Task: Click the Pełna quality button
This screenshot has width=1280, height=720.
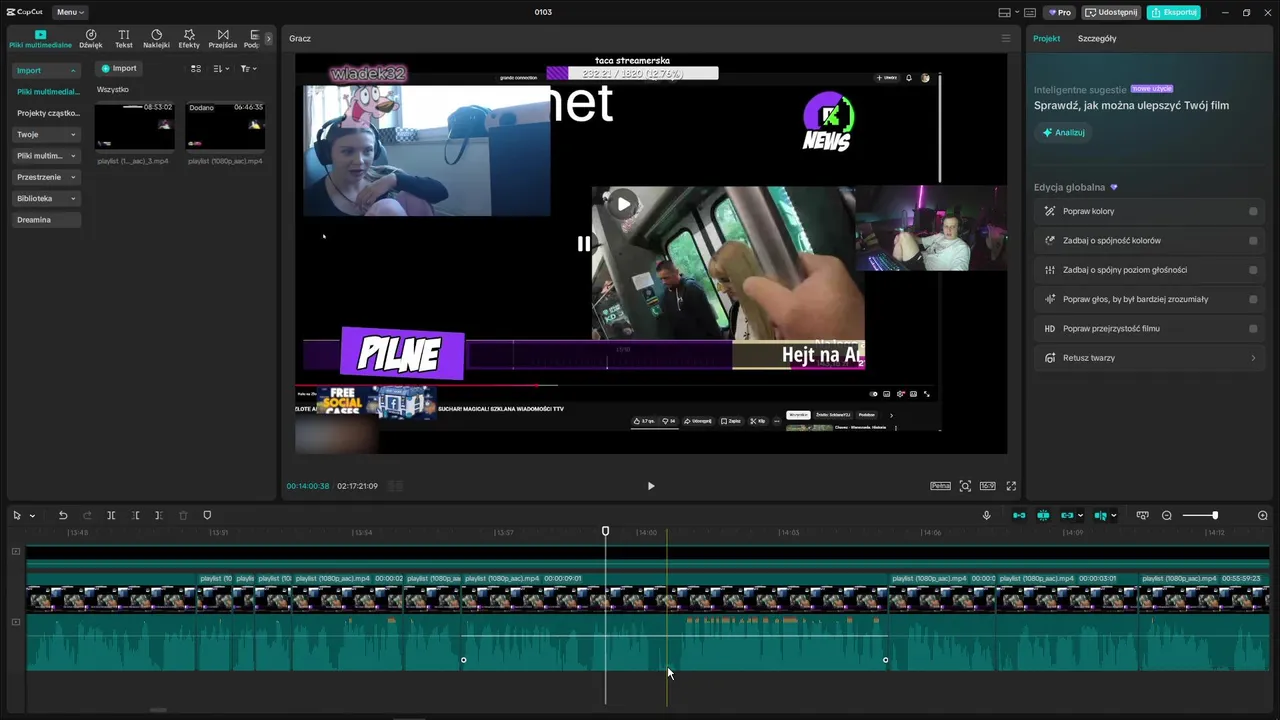Action: 940,486
